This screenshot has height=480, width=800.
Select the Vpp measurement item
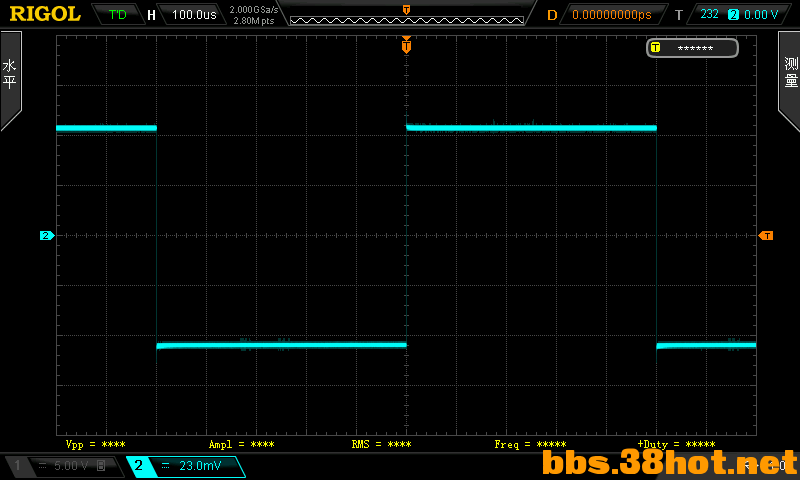[x=95, y=444]
